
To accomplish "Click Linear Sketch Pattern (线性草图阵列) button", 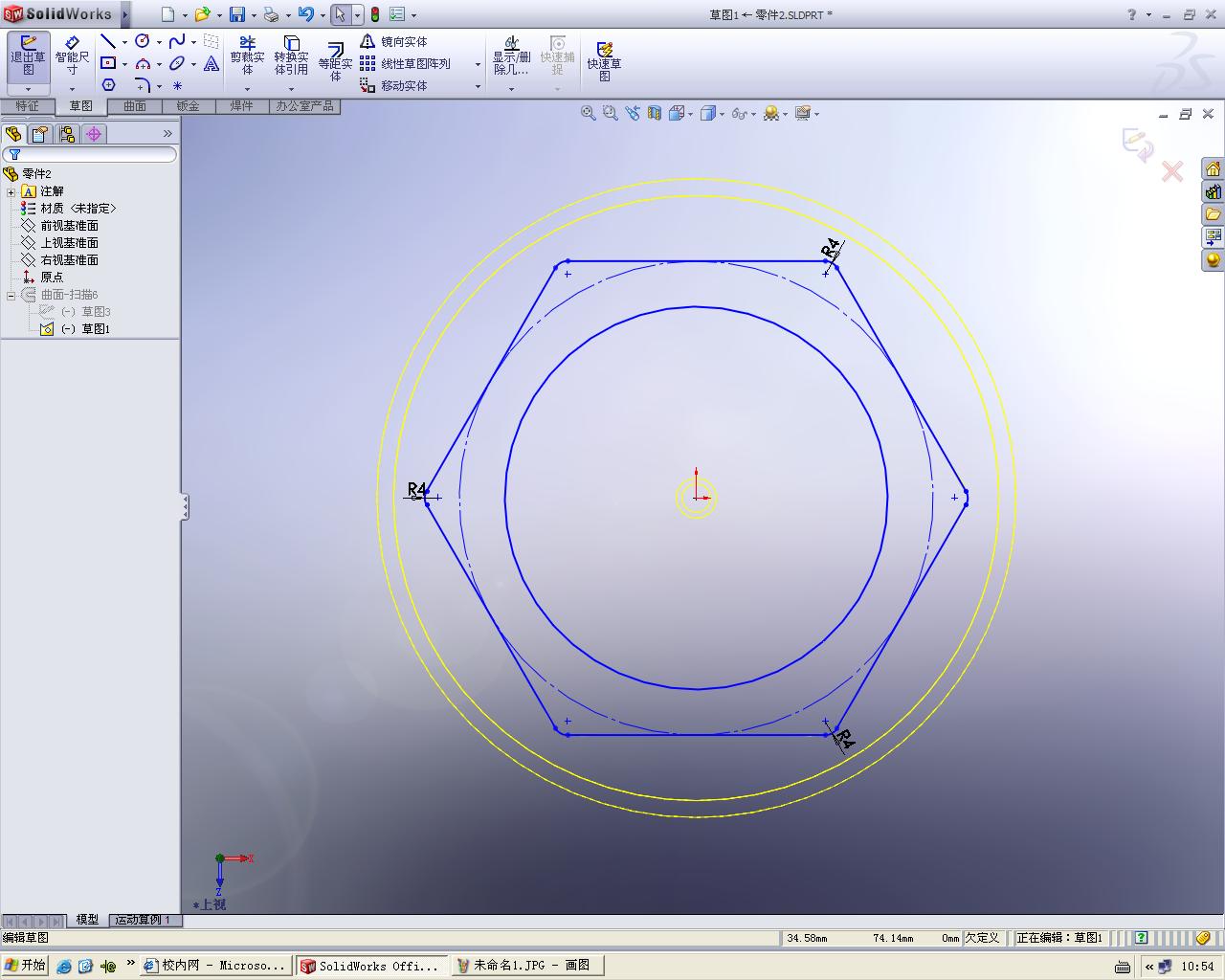I will [406, 63].
